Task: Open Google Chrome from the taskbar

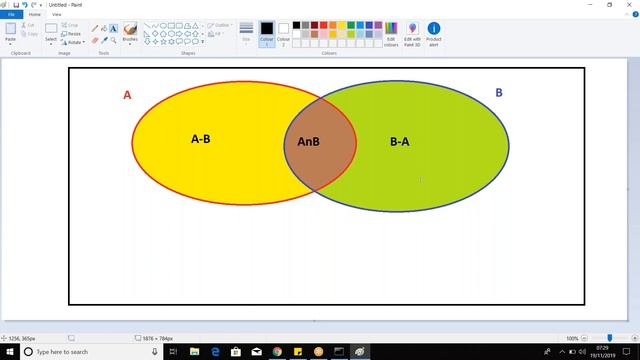Action: [x=277, y=351]
